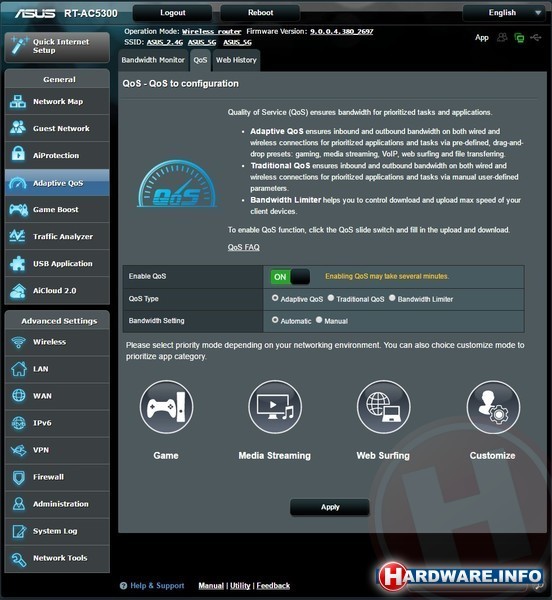Open the Feedback link in footer

273,585
